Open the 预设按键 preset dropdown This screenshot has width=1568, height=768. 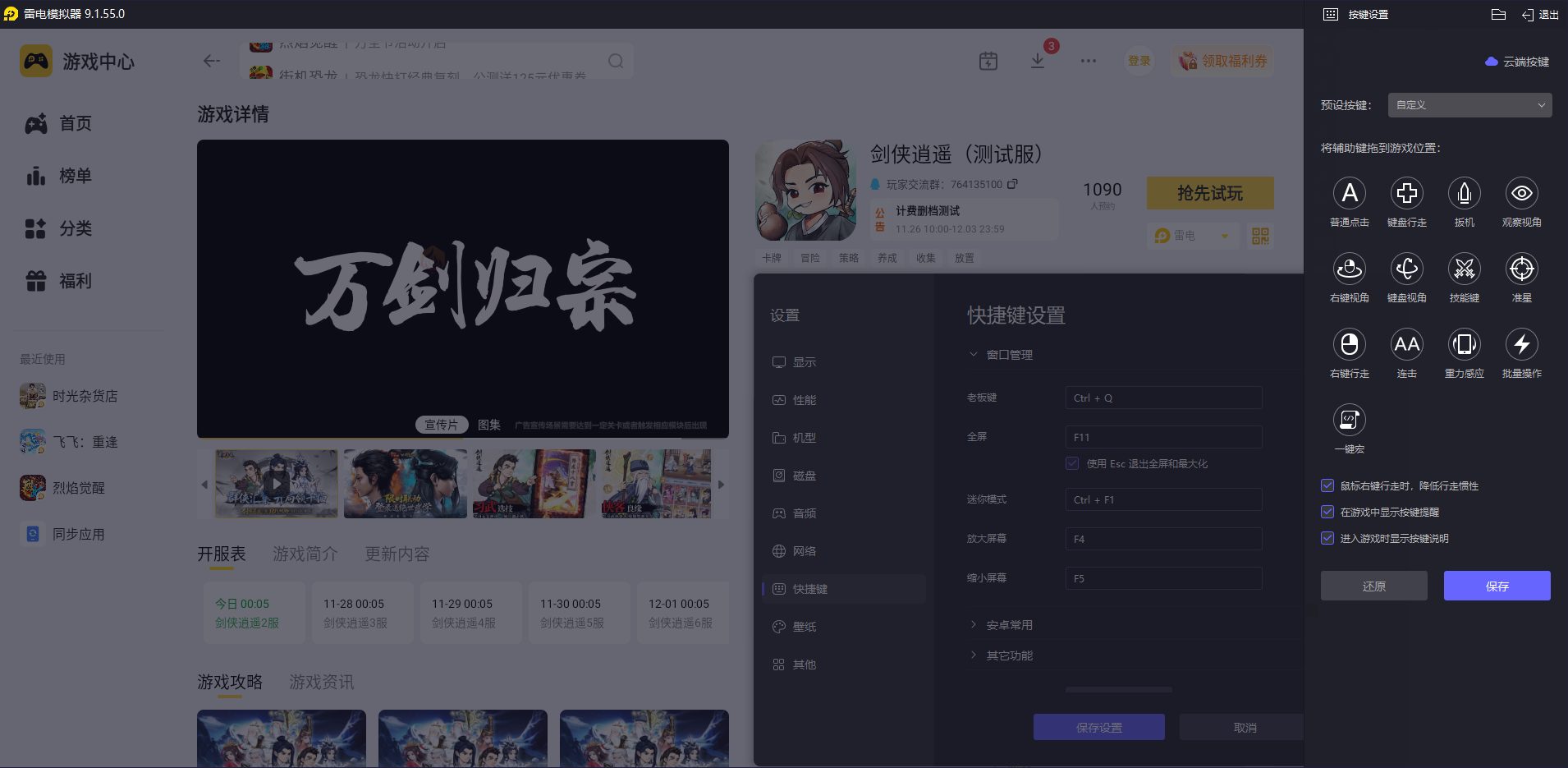tap(1468, 104)
